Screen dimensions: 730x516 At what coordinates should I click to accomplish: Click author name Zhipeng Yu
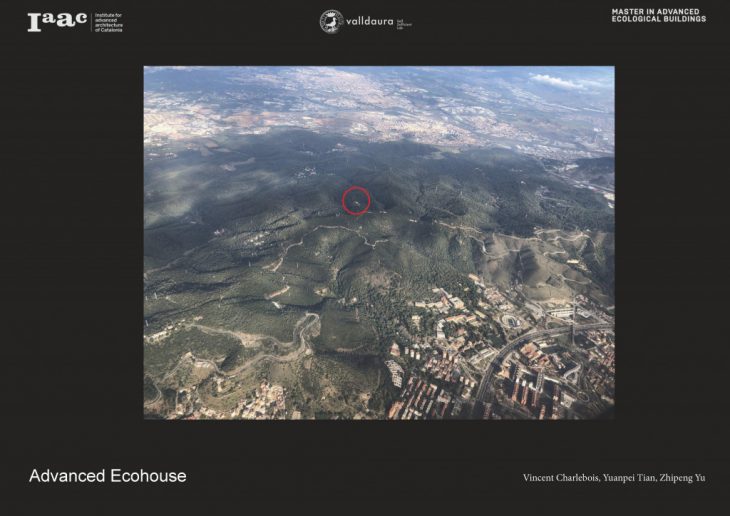pyautogui.click(x=682, y=478)
